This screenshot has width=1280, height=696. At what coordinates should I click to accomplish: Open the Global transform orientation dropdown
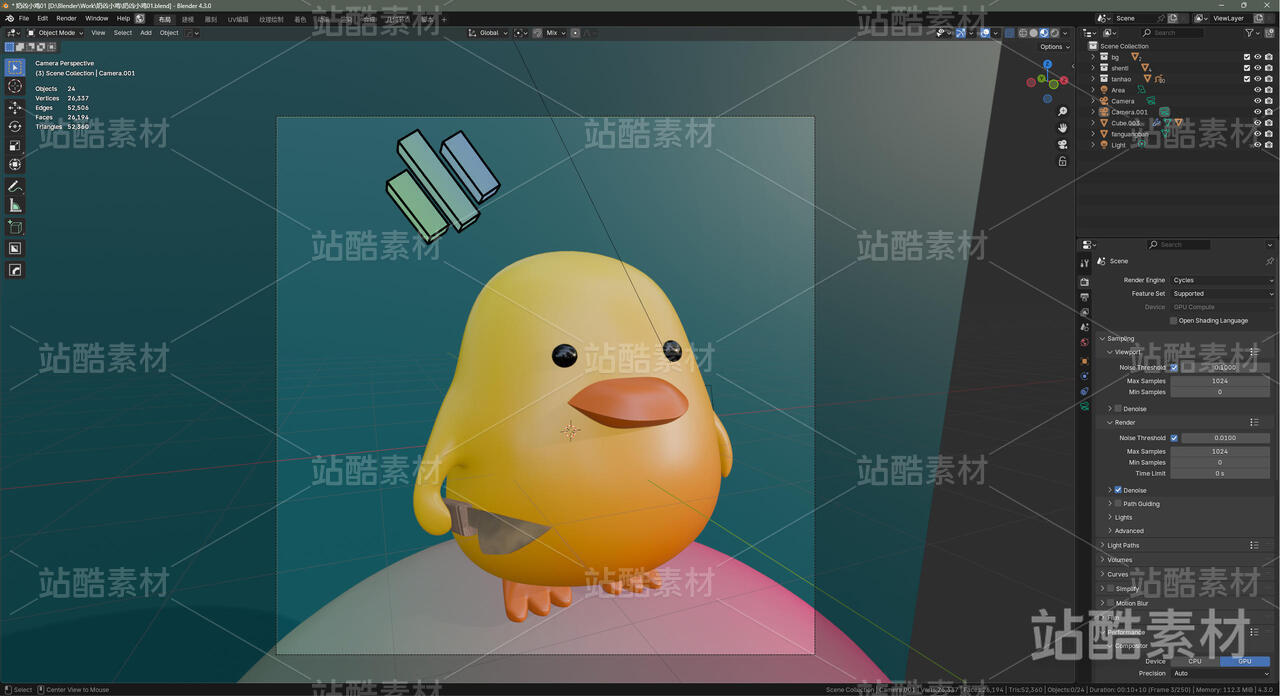point(488,33)
